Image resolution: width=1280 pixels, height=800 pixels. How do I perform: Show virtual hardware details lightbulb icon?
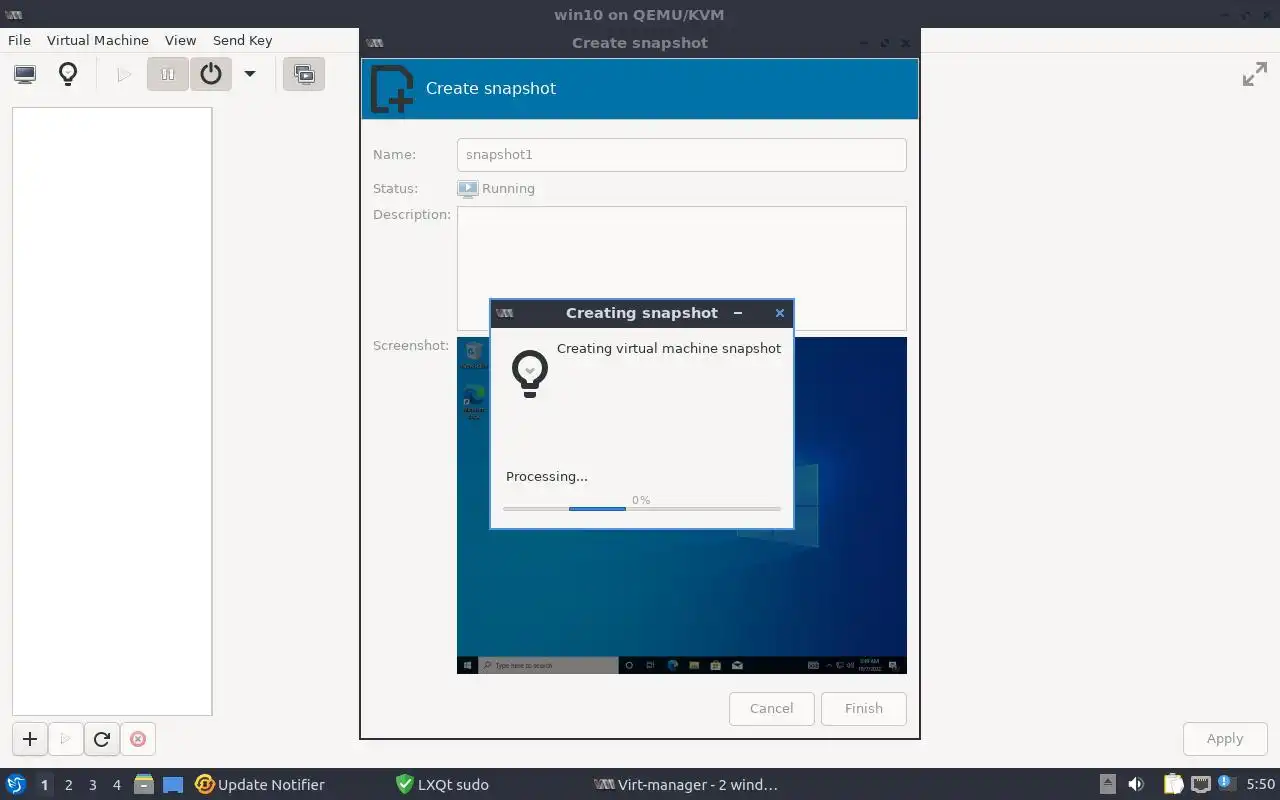coord(68,74)
